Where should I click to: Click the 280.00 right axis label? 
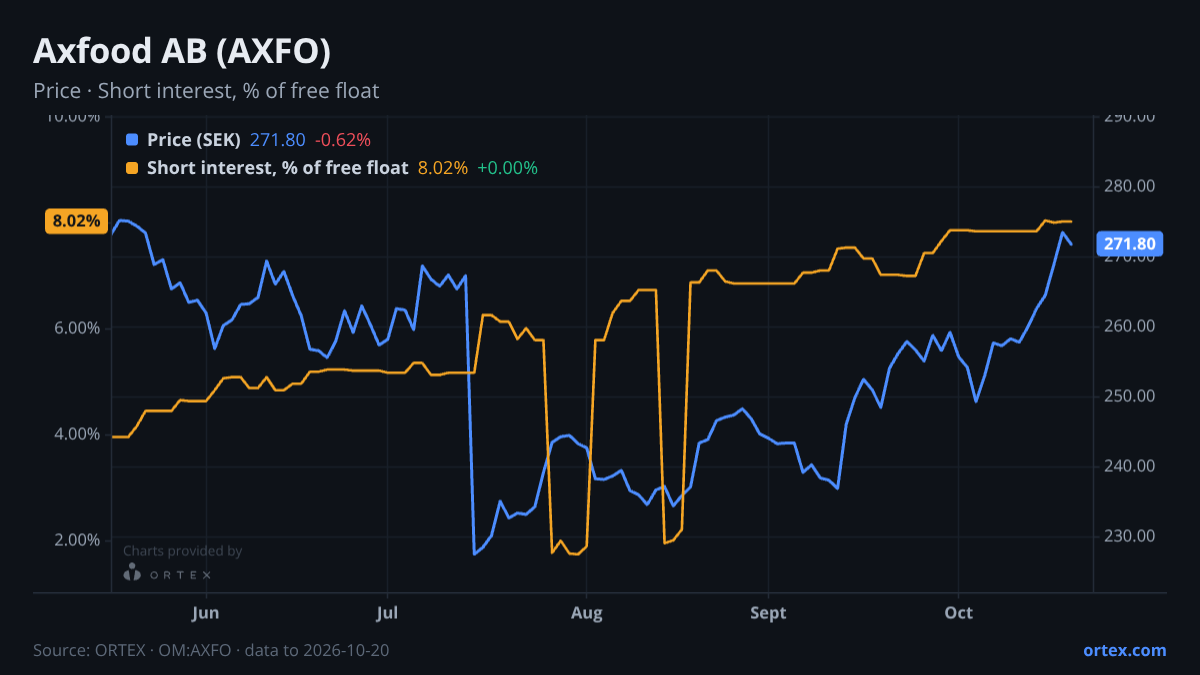[x=1130, y=186]
